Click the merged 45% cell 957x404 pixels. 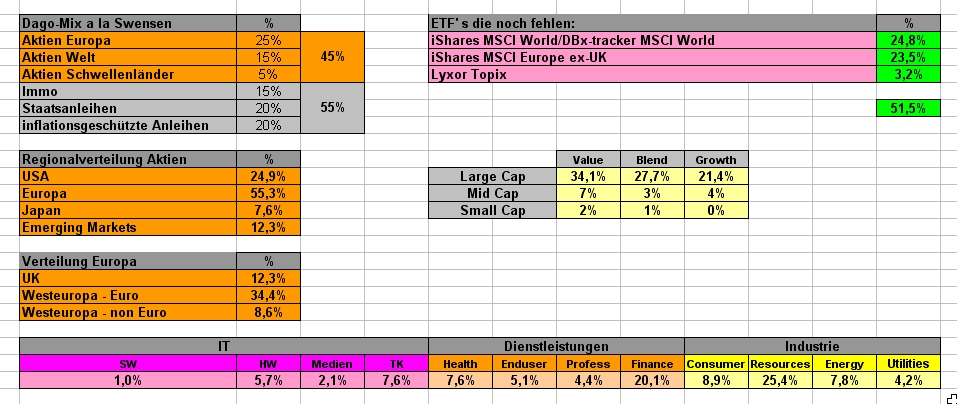[333, 57]
